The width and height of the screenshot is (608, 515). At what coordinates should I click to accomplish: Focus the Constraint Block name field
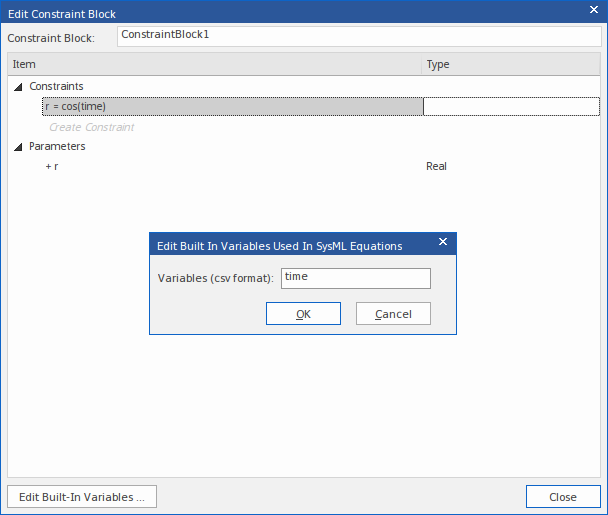pos(358,36)
